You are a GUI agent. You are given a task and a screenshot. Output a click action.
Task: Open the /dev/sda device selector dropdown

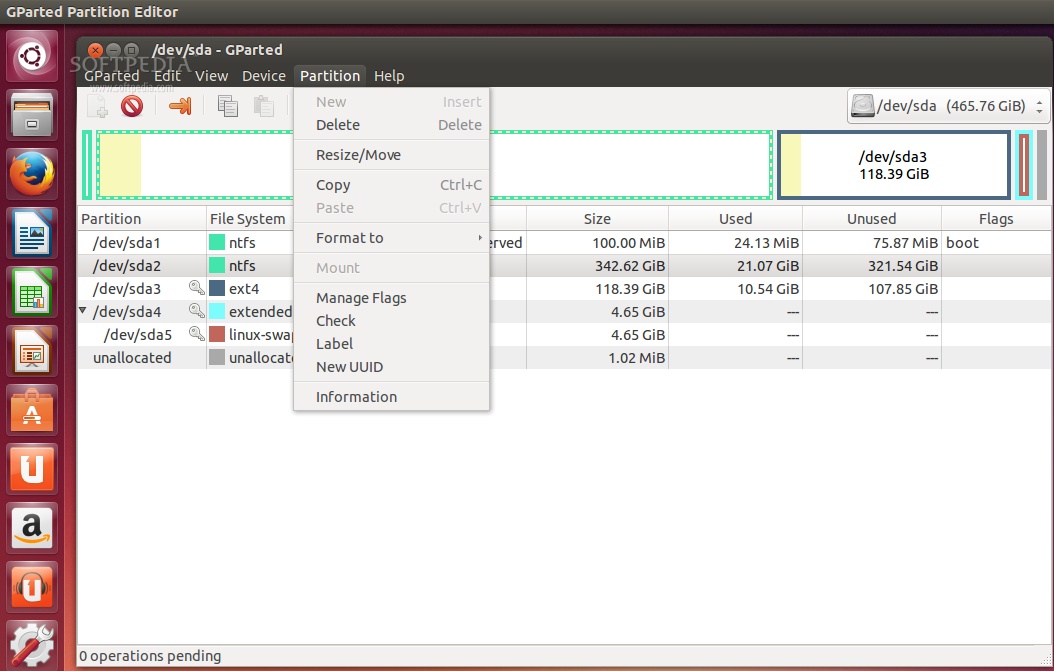tap(947, 106)
